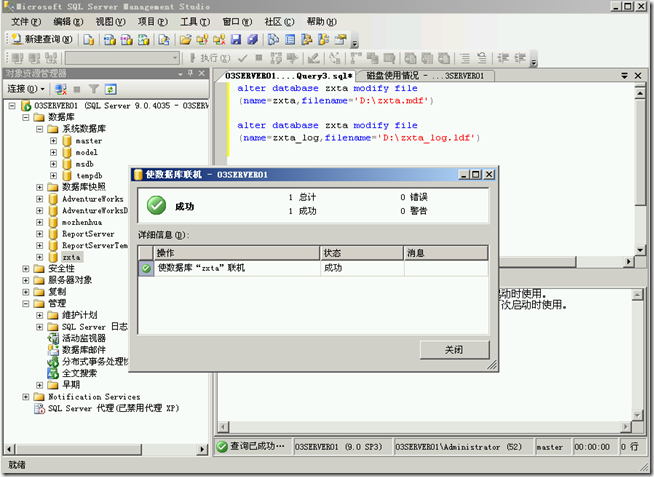Screen dimensions: 654x477
Task: Click the query editor first alter database line
Action: click(x=327, y=88)
